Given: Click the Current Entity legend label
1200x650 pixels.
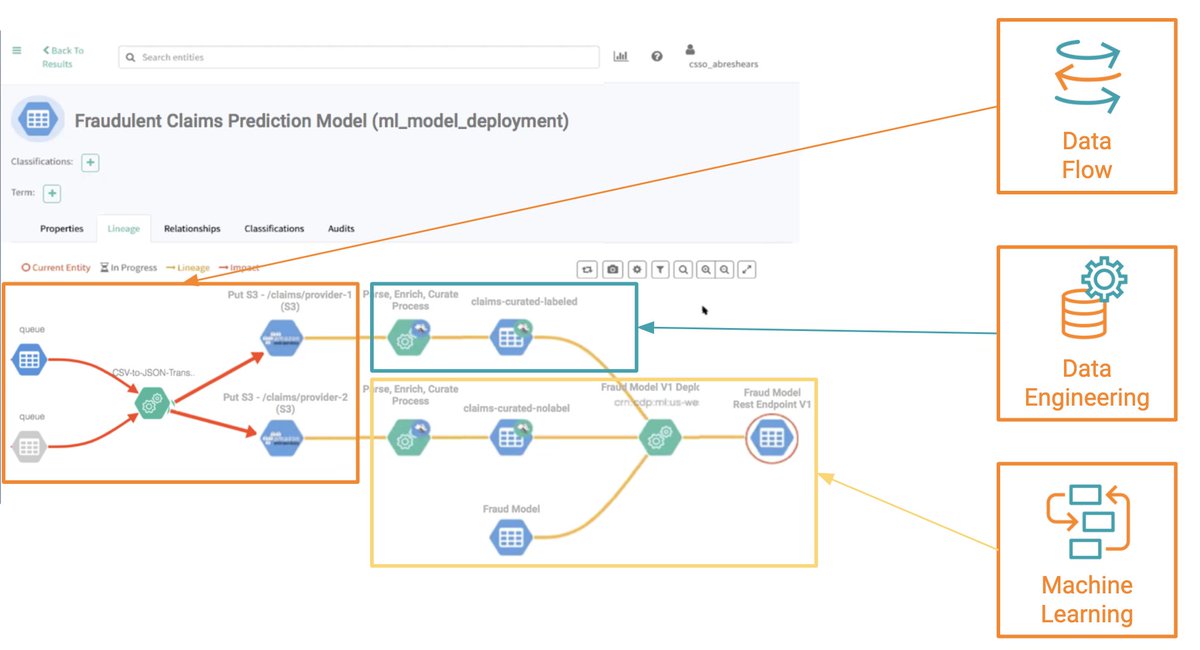Looking at the screenshot, I should [57, 268].
